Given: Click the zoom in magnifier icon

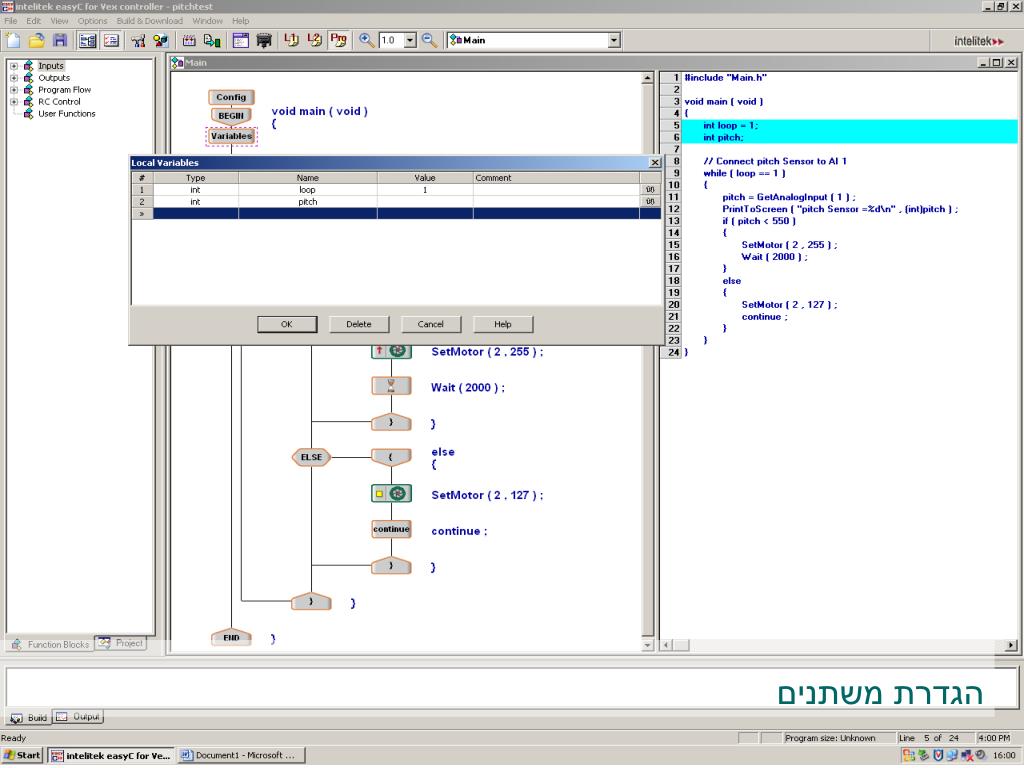Looking at the screenshot, I should (x=366, y=40).
